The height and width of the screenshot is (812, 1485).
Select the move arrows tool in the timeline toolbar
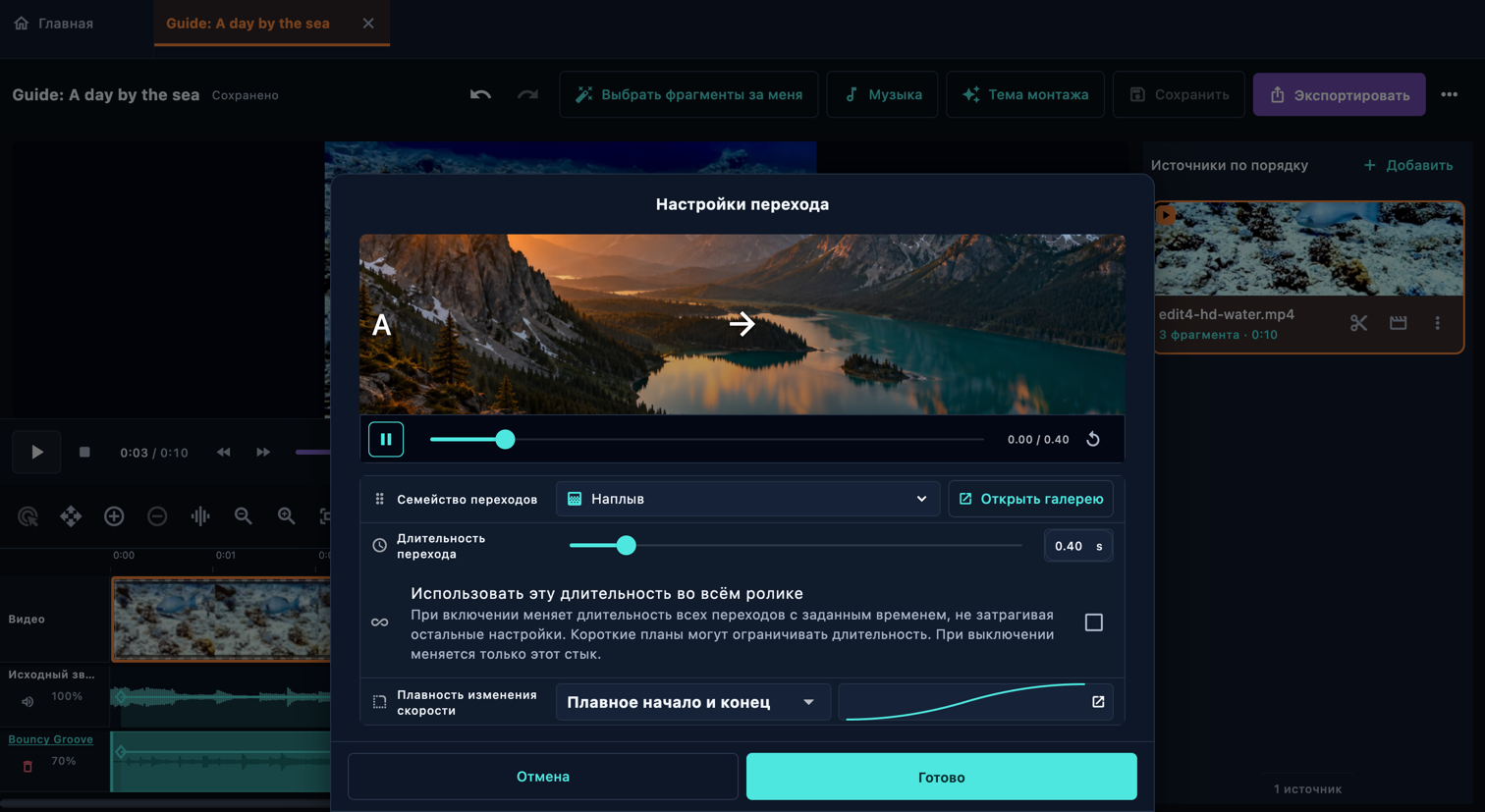click(71, 515)
